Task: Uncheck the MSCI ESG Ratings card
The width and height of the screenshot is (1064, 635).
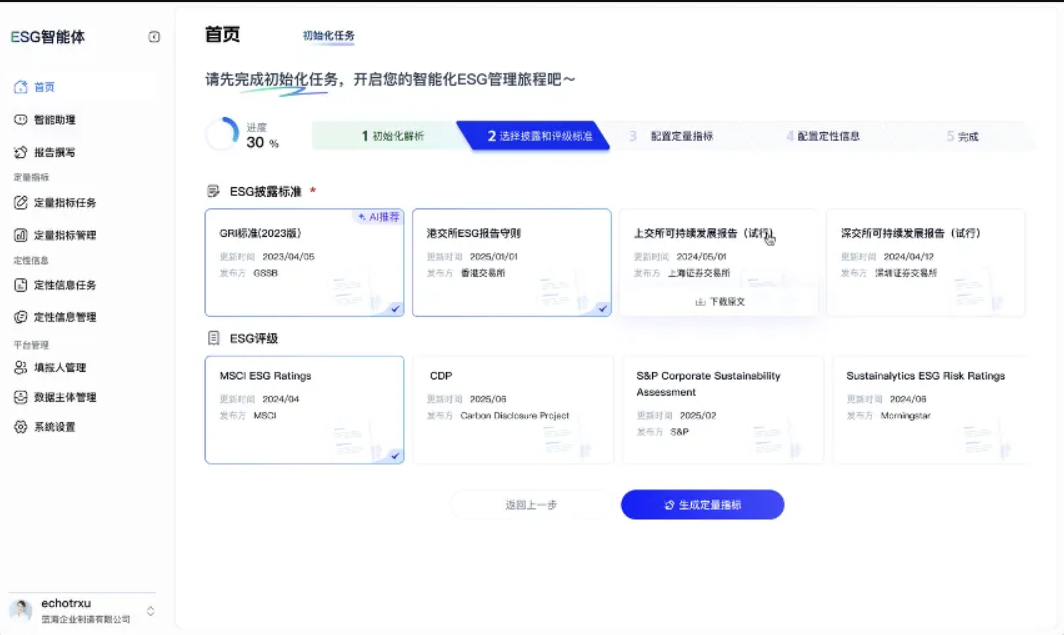Action: (x=304, y=410)
